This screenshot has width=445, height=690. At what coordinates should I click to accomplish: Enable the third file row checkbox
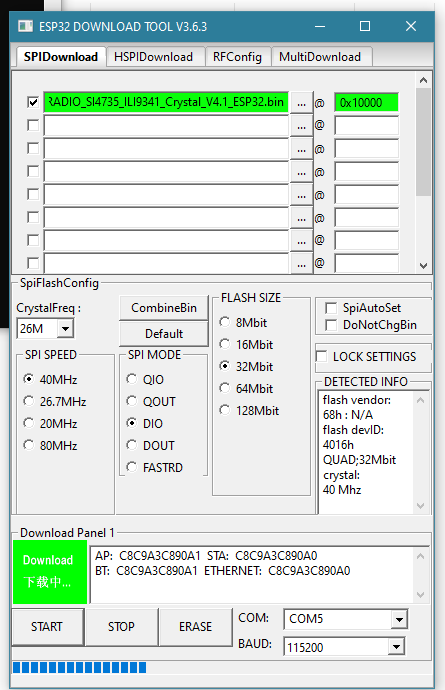tap(33, 148)
